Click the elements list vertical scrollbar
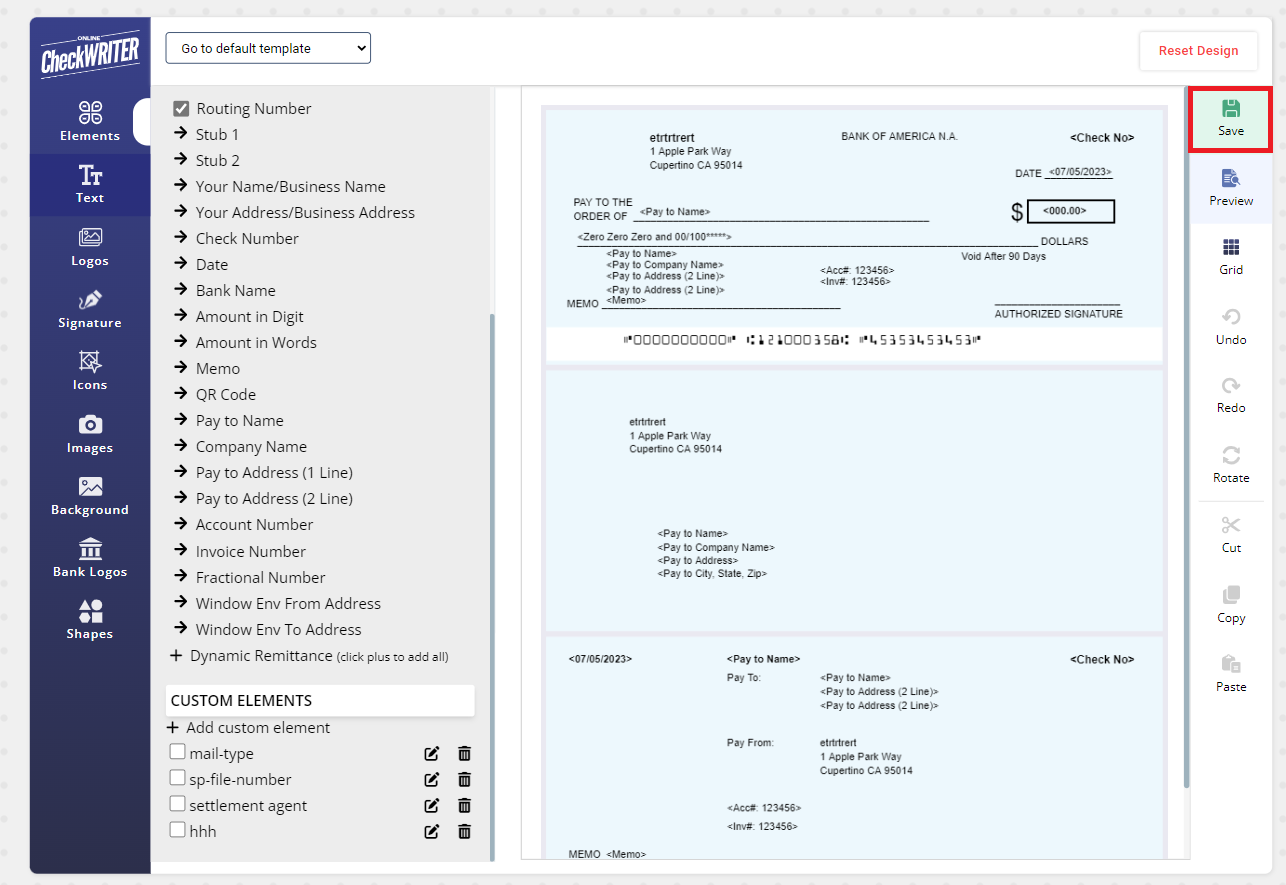1286x885 pixels. click(x=491, y=587)
